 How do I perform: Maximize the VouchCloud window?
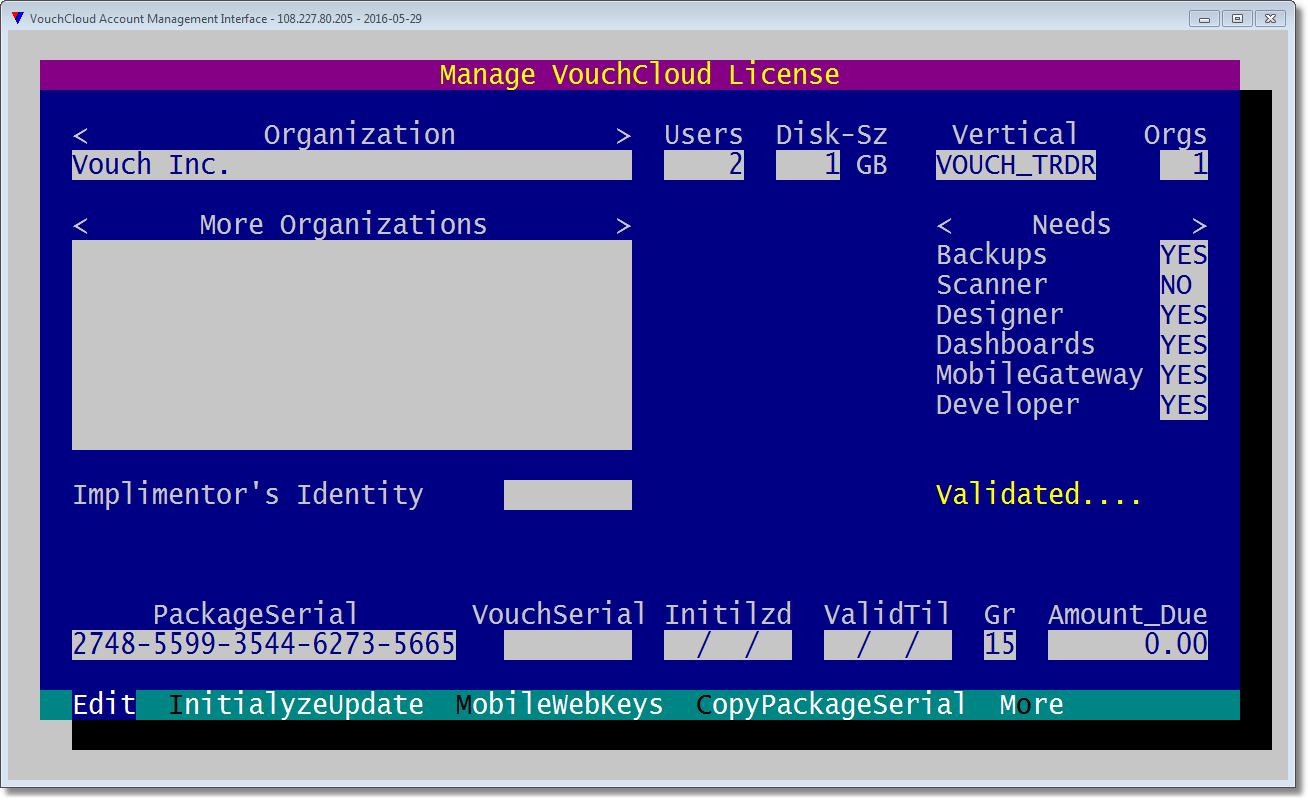tap(1237, 18)
